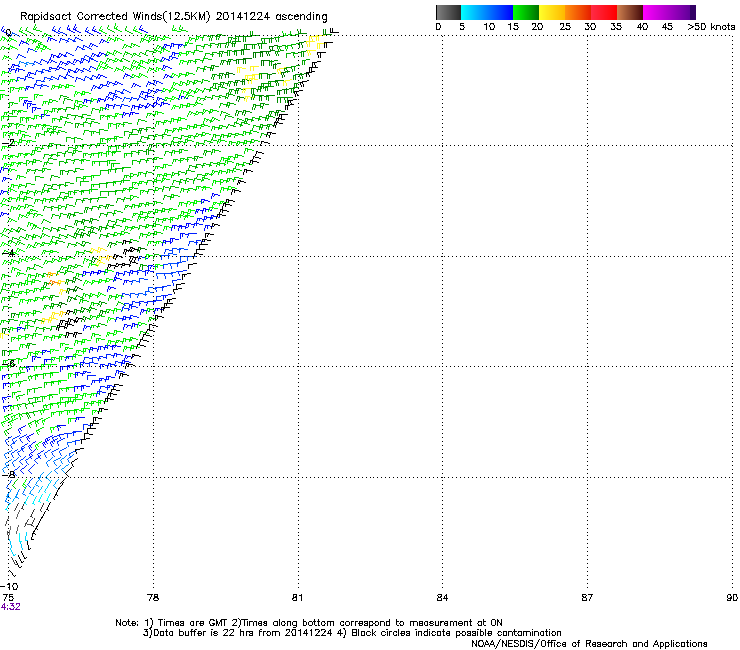Click the longitude label 87
Screen dimensions: 740x650
587,598
